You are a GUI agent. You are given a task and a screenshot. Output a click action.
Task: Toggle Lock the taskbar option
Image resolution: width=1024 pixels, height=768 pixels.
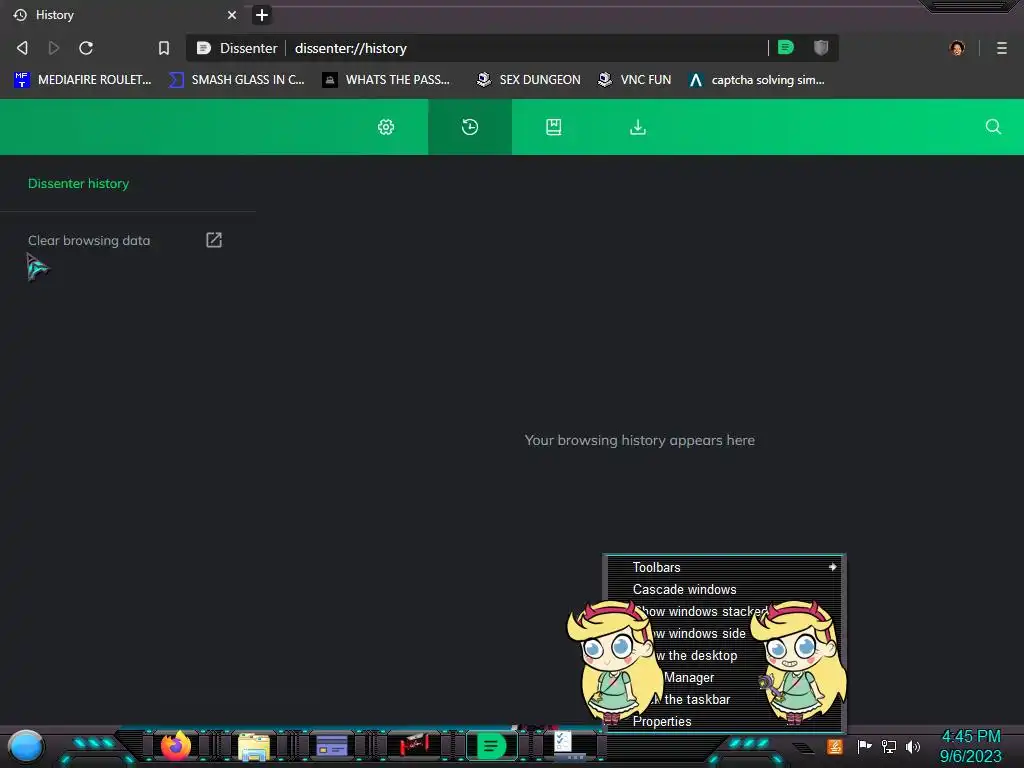(724, 699)
